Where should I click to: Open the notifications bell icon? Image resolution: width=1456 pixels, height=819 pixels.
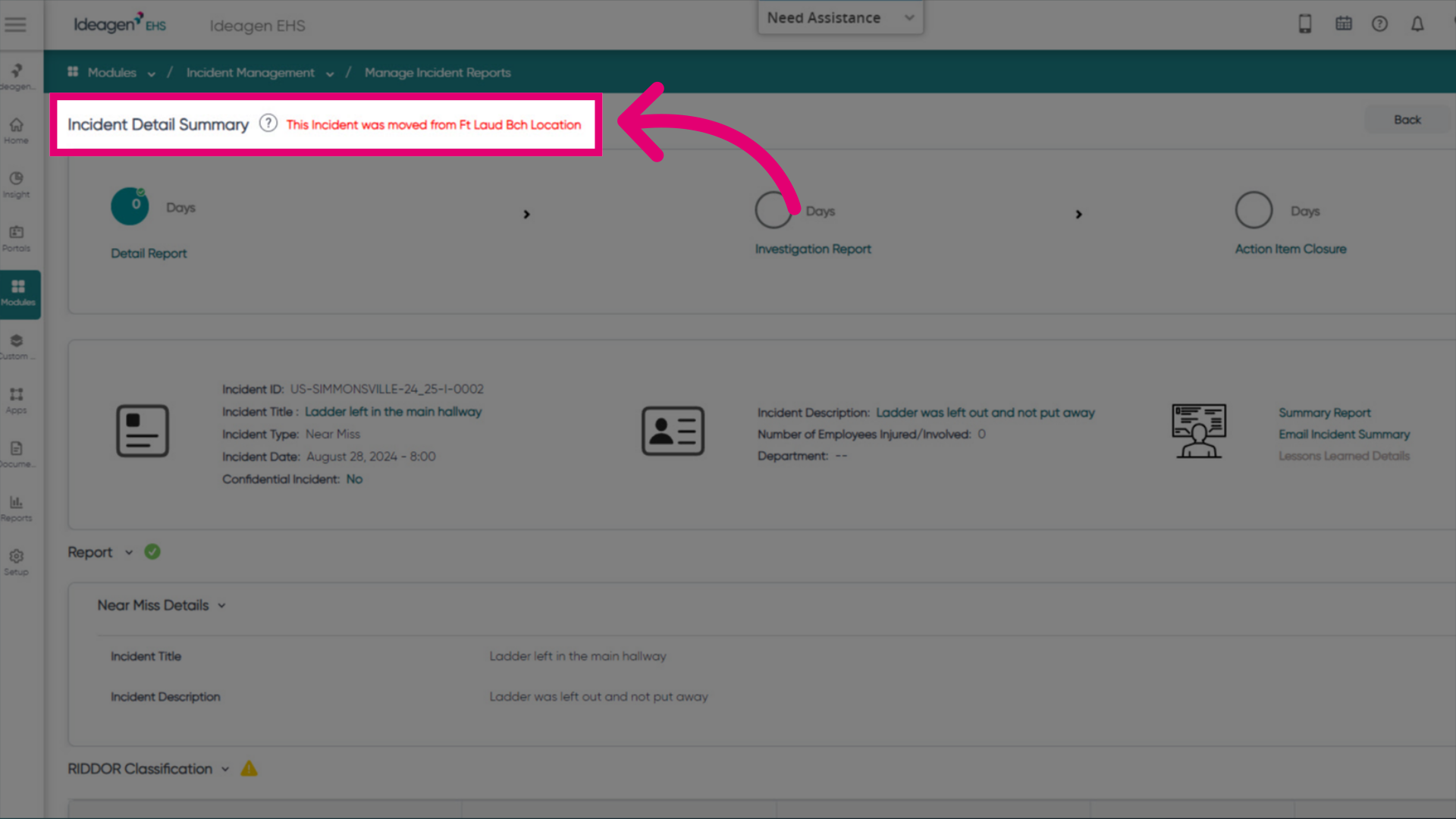[x=1417, y=24]
